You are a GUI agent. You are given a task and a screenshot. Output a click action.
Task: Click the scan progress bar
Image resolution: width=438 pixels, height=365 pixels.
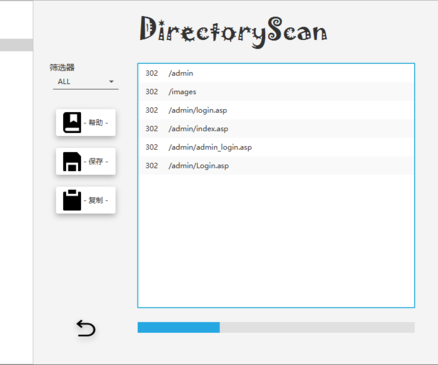276,327
